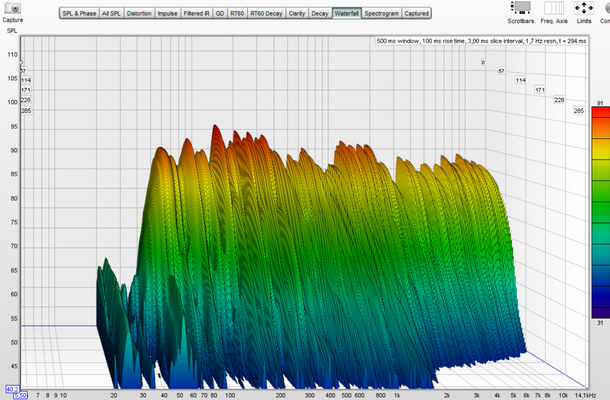Screen dimensions: 610x400
Task: Switch to the Decay tab
Action: (x=320, y=13)
